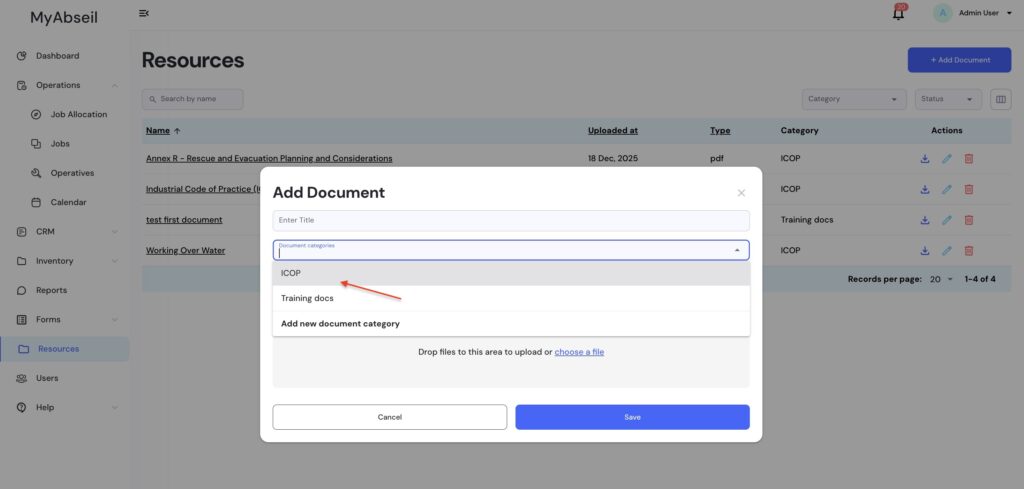
Task: Open the column layout settings icon
Action: (1000, 99)
